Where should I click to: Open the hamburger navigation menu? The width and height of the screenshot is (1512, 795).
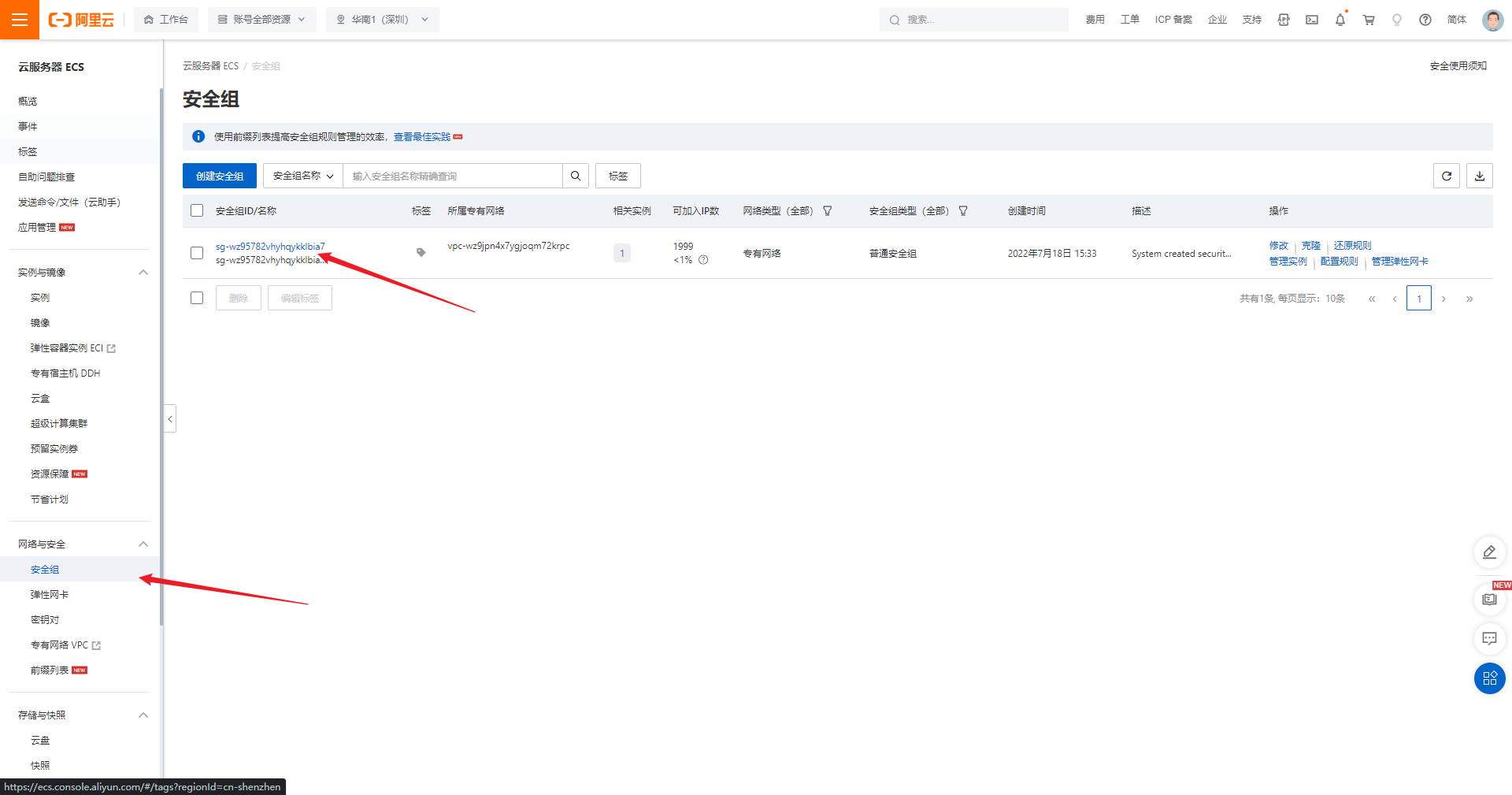pyautogui.click(x=20, y=20)
